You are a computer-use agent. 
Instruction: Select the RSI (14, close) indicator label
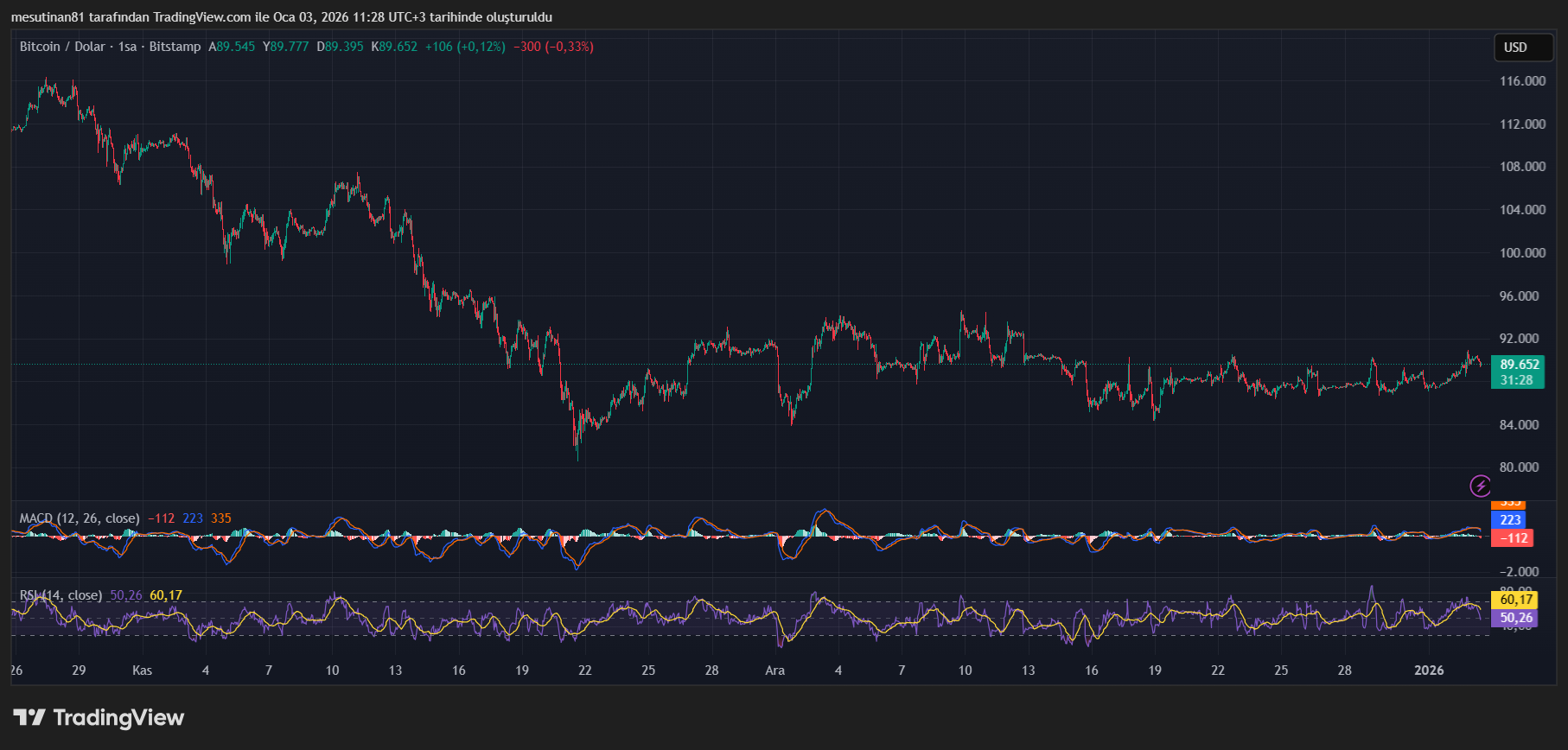coord(61,595)
